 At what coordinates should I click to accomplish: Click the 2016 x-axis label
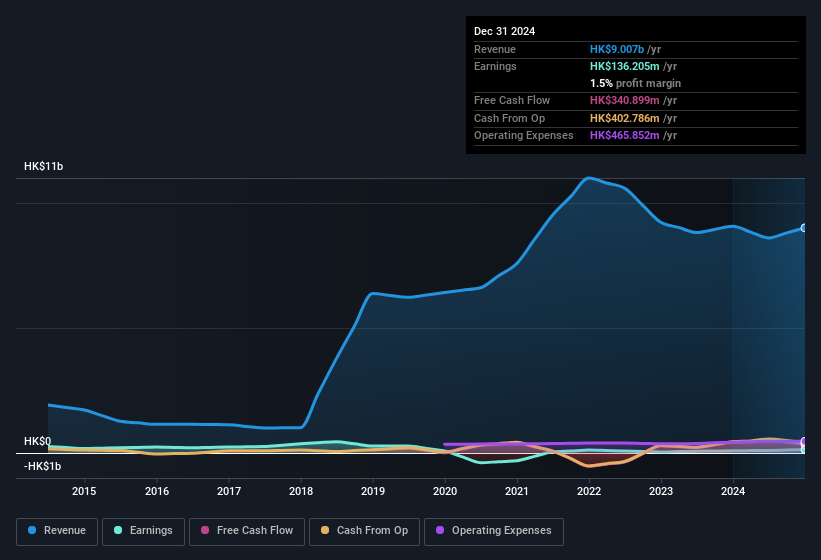coord(157,491)
